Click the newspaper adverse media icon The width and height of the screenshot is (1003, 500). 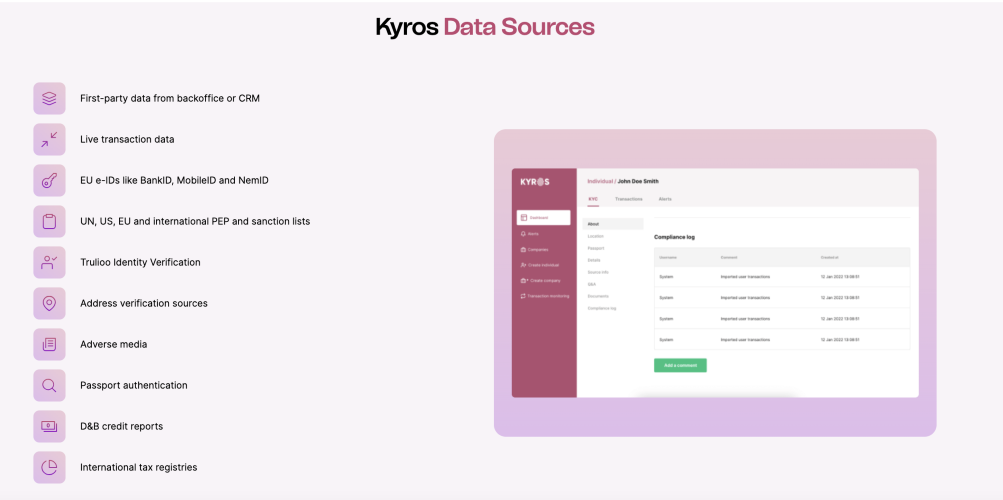coord(49,344)
